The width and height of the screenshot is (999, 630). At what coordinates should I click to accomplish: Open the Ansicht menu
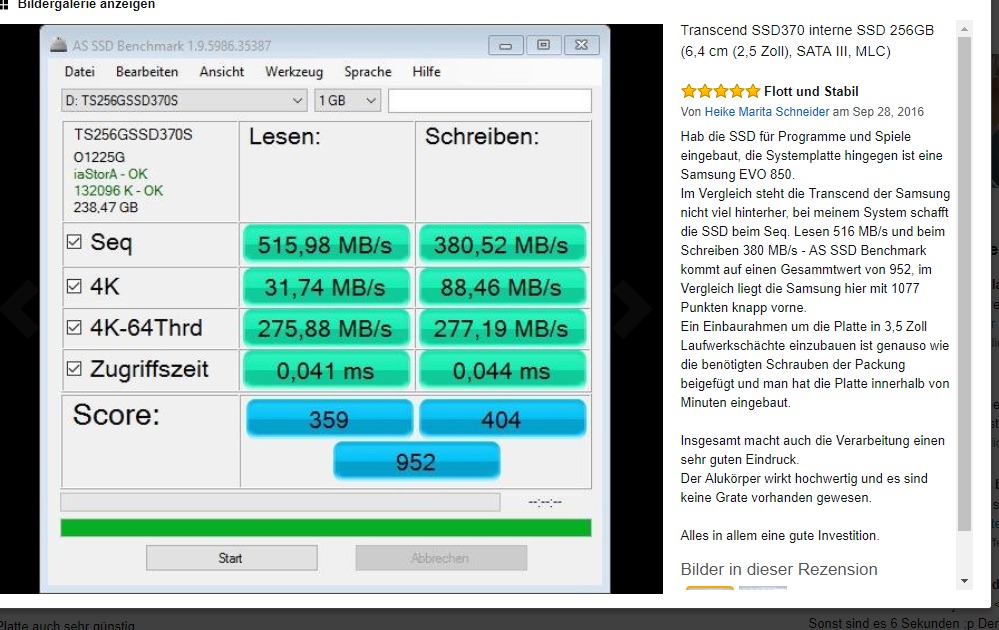tap(222, 71)
